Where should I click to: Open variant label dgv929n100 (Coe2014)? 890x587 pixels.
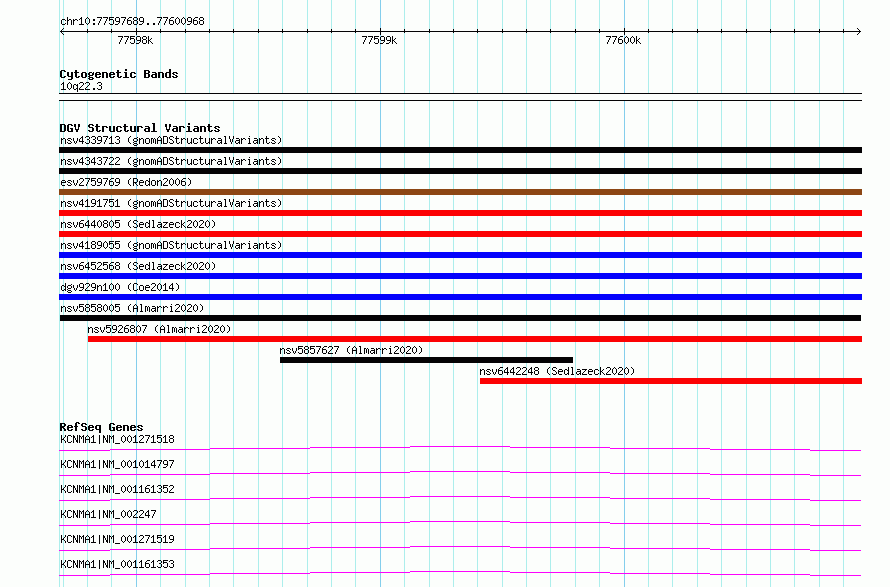(x=120, y=287)
